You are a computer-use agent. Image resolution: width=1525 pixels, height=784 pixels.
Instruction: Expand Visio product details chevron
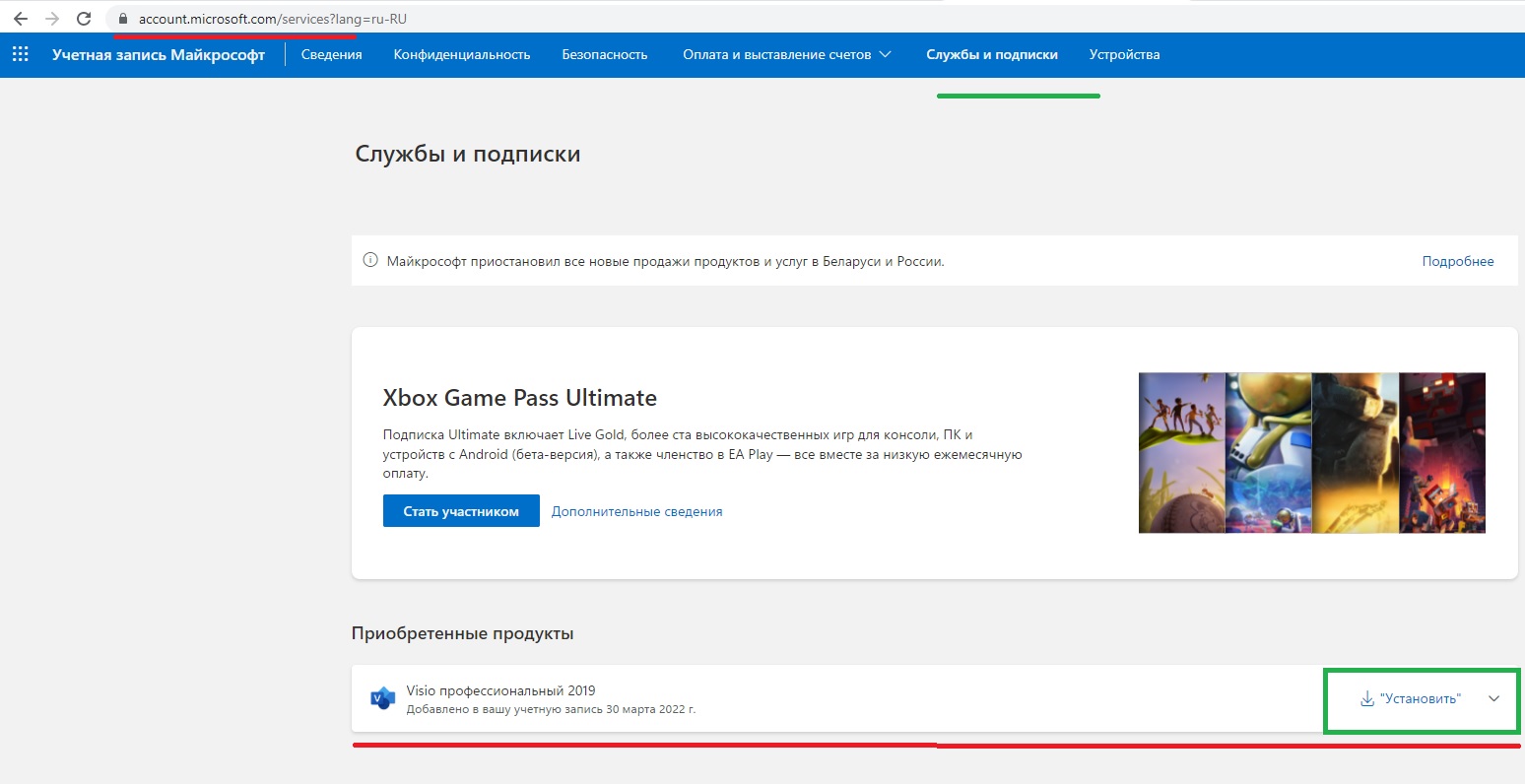pos(1493,698)
